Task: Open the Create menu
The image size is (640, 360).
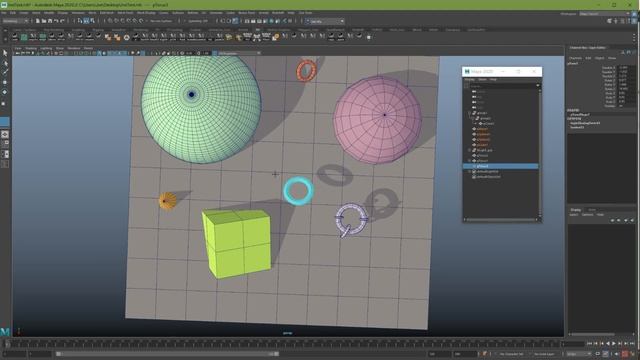Action: (x=24, y=13)
